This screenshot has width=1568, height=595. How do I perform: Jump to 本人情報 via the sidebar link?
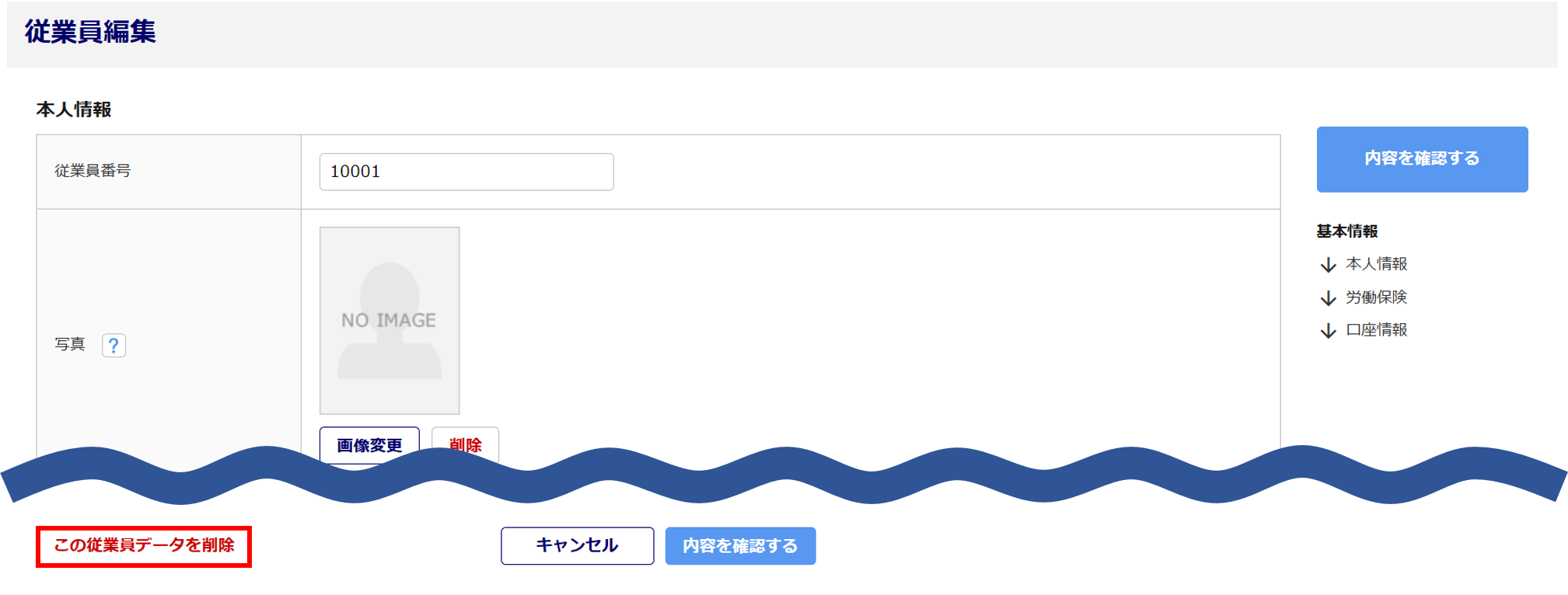[x=1376, y=264]
